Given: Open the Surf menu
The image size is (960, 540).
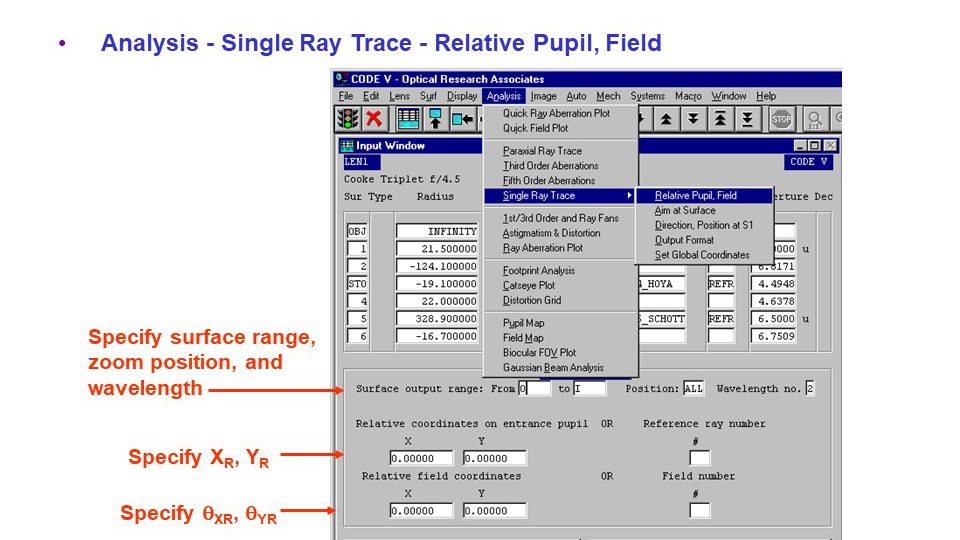Looking at the screenshot, I should pos(428,96).
